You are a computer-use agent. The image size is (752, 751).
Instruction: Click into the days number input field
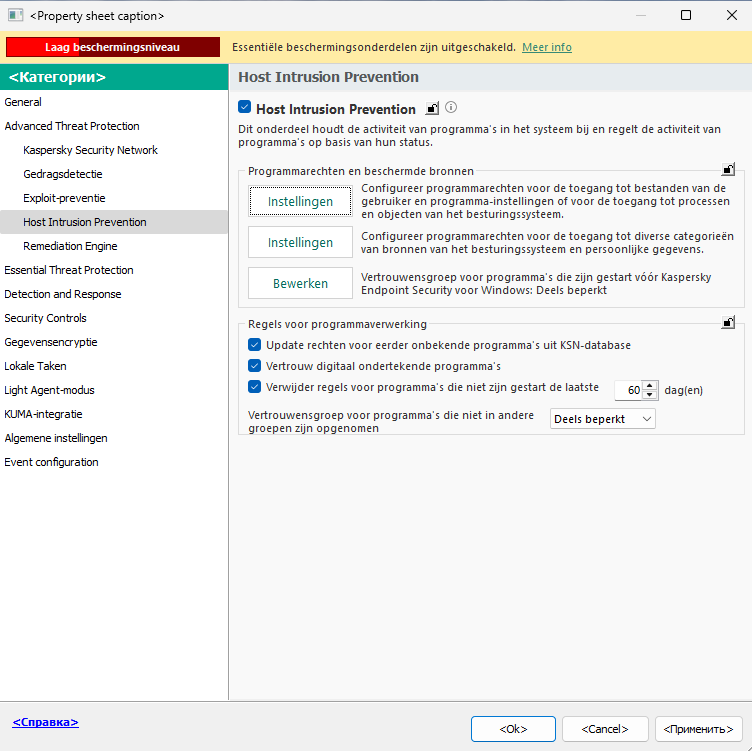click(628, 391)
